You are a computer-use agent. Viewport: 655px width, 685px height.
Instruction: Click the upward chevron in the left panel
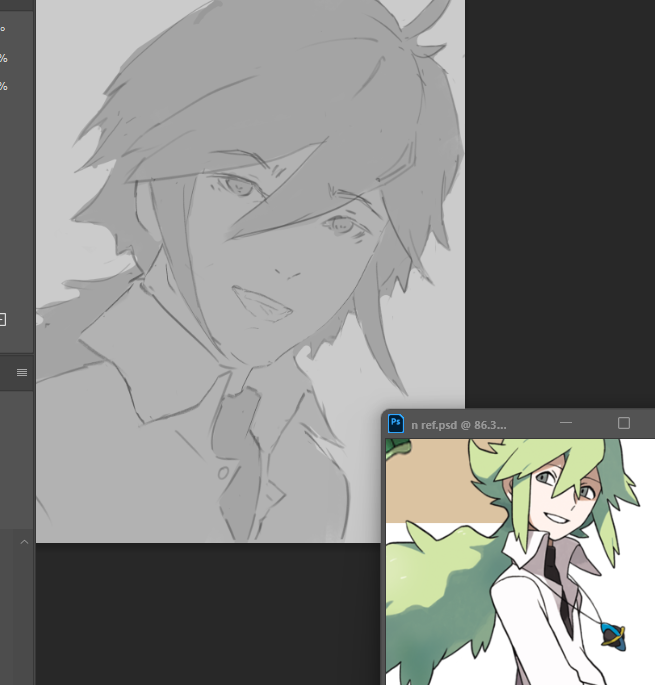point(24,542)
